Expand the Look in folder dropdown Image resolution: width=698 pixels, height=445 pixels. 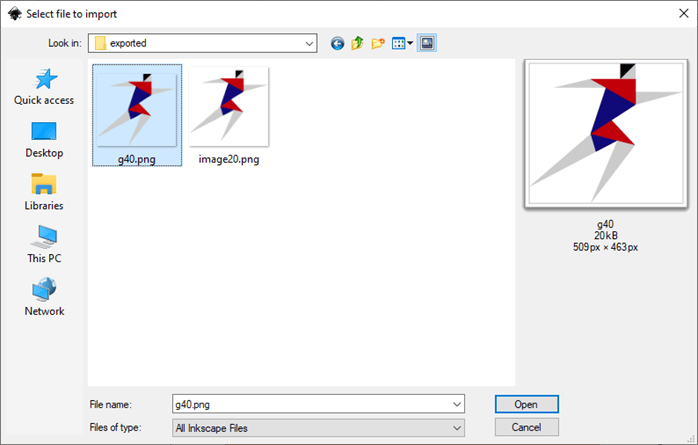tap(309, 44)
